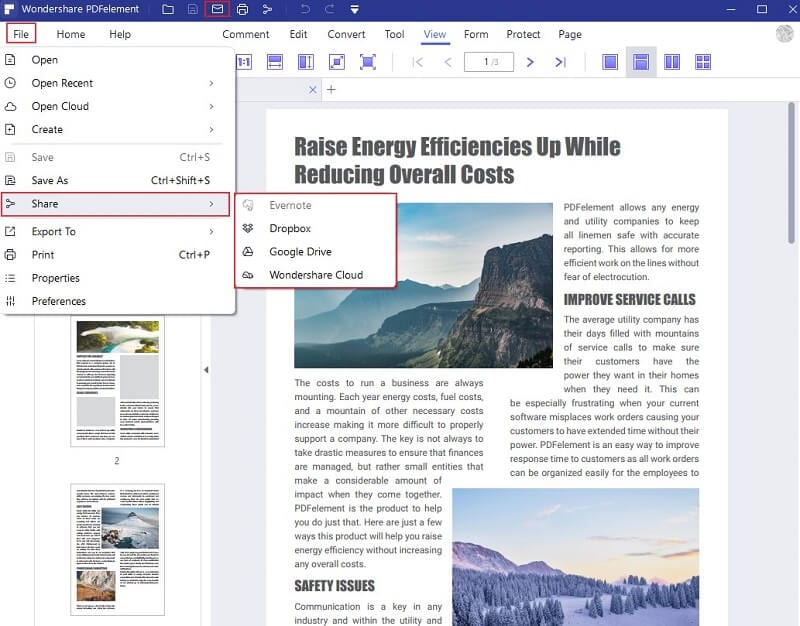
Task: Click the redo arrow icon
Action: [330, 9]
